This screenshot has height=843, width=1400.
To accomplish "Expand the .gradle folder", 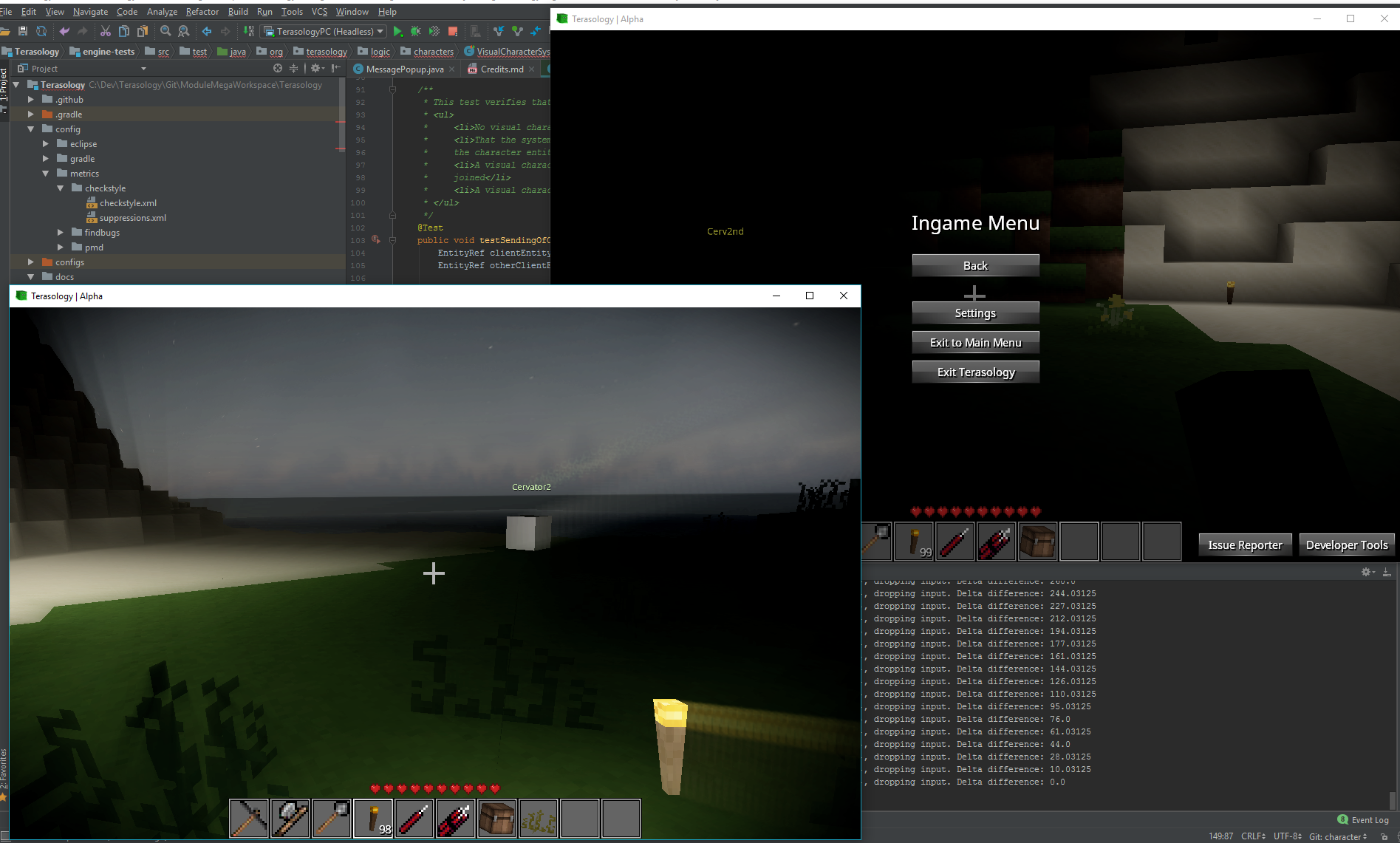I will click(30, 114).
